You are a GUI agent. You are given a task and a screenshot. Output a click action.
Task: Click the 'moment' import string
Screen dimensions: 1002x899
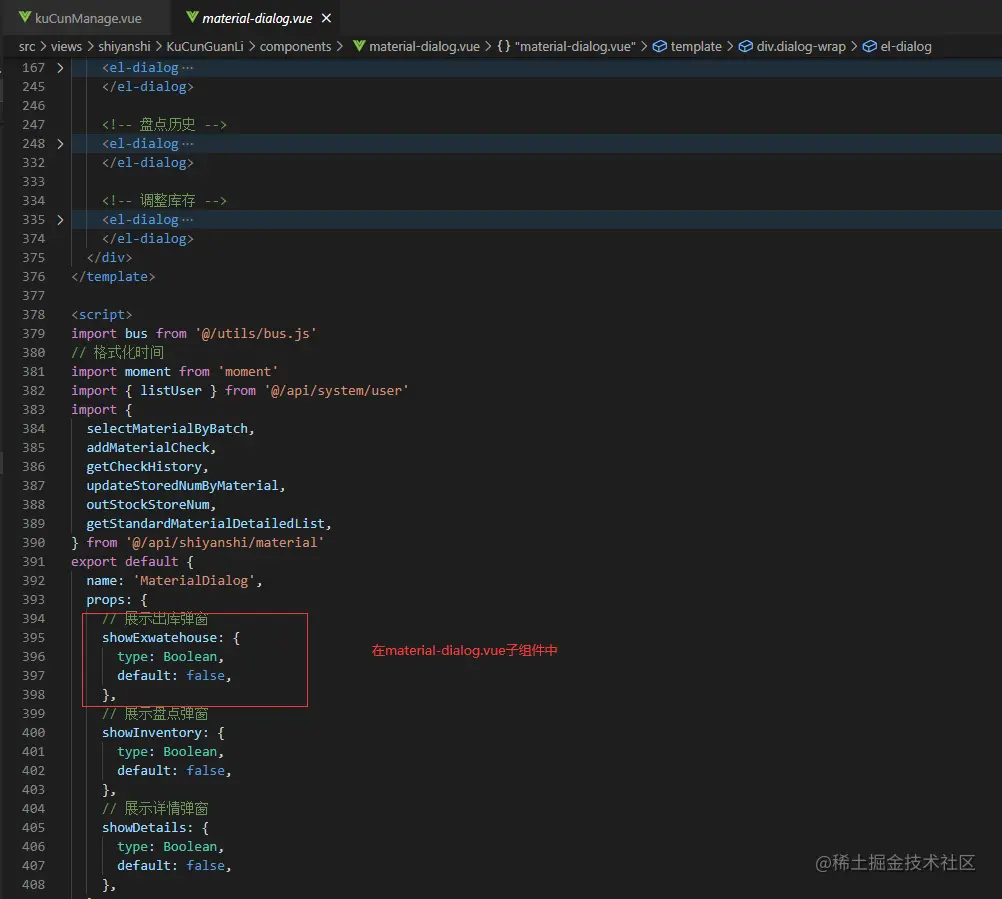tap(248, 372)
